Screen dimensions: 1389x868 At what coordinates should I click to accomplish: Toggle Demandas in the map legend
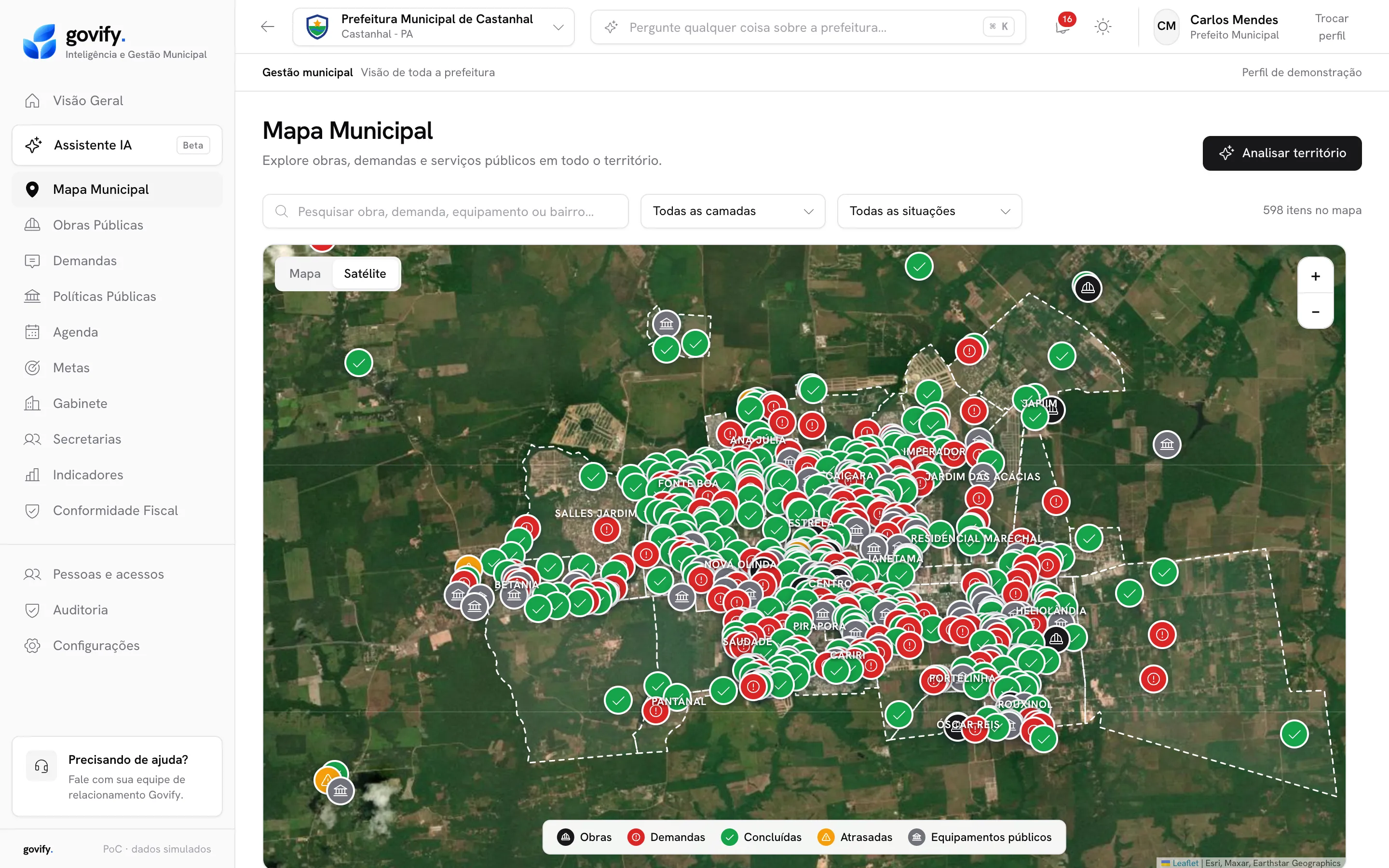pyautogui.click(x=666, y=837)
